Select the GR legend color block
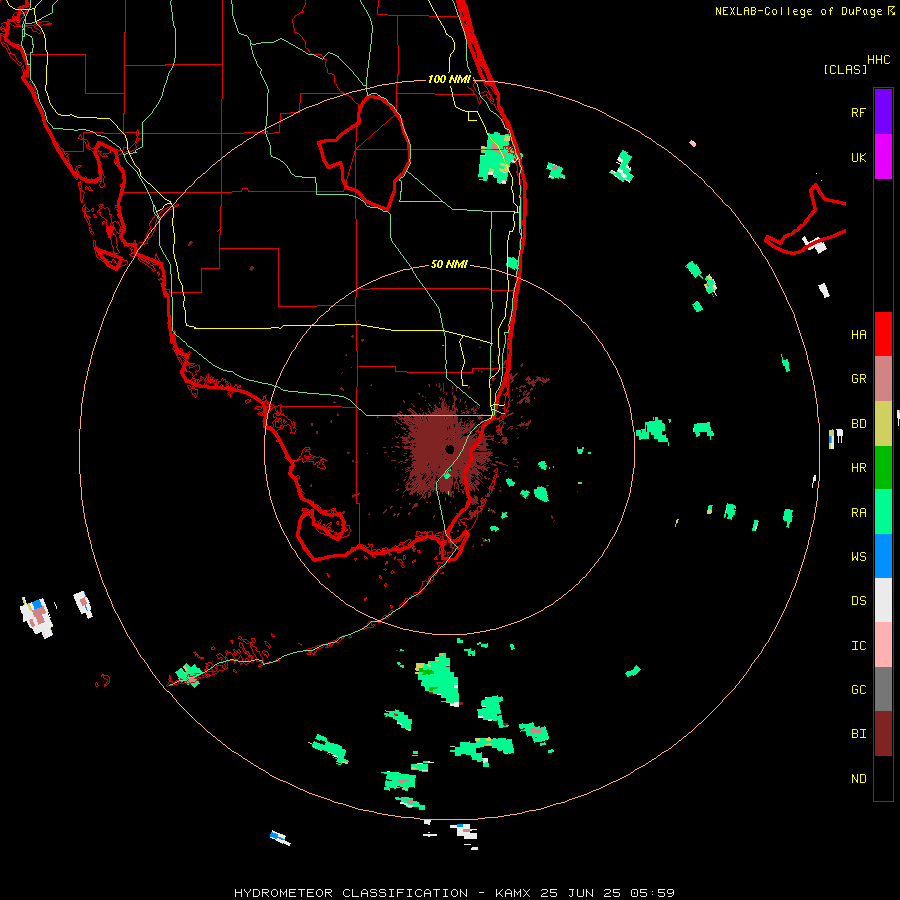The width and height of the screenshot is (900, 900). (x=883, y=379)
